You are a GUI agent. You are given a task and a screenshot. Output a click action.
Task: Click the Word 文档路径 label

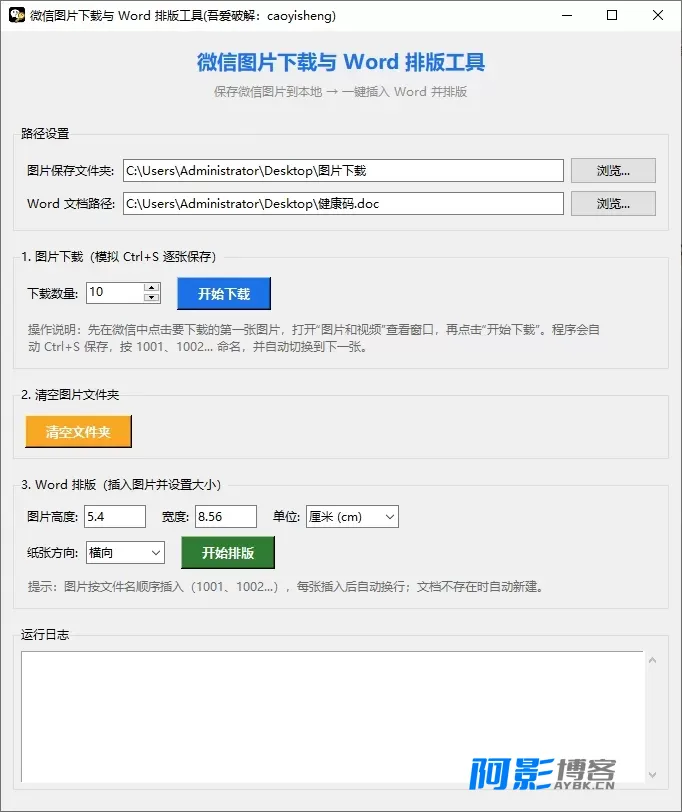click(x=71, y=204)
